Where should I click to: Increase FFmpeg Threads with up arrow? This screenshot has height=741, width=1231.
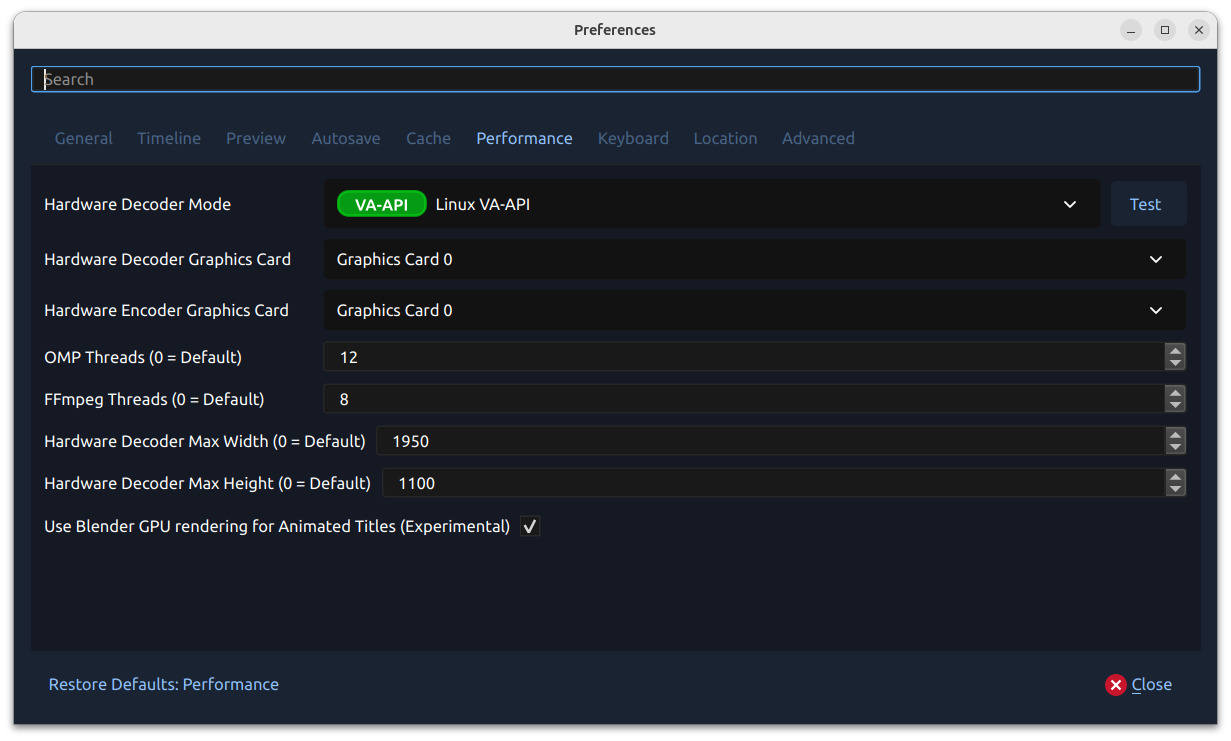tap(1176, 392)
